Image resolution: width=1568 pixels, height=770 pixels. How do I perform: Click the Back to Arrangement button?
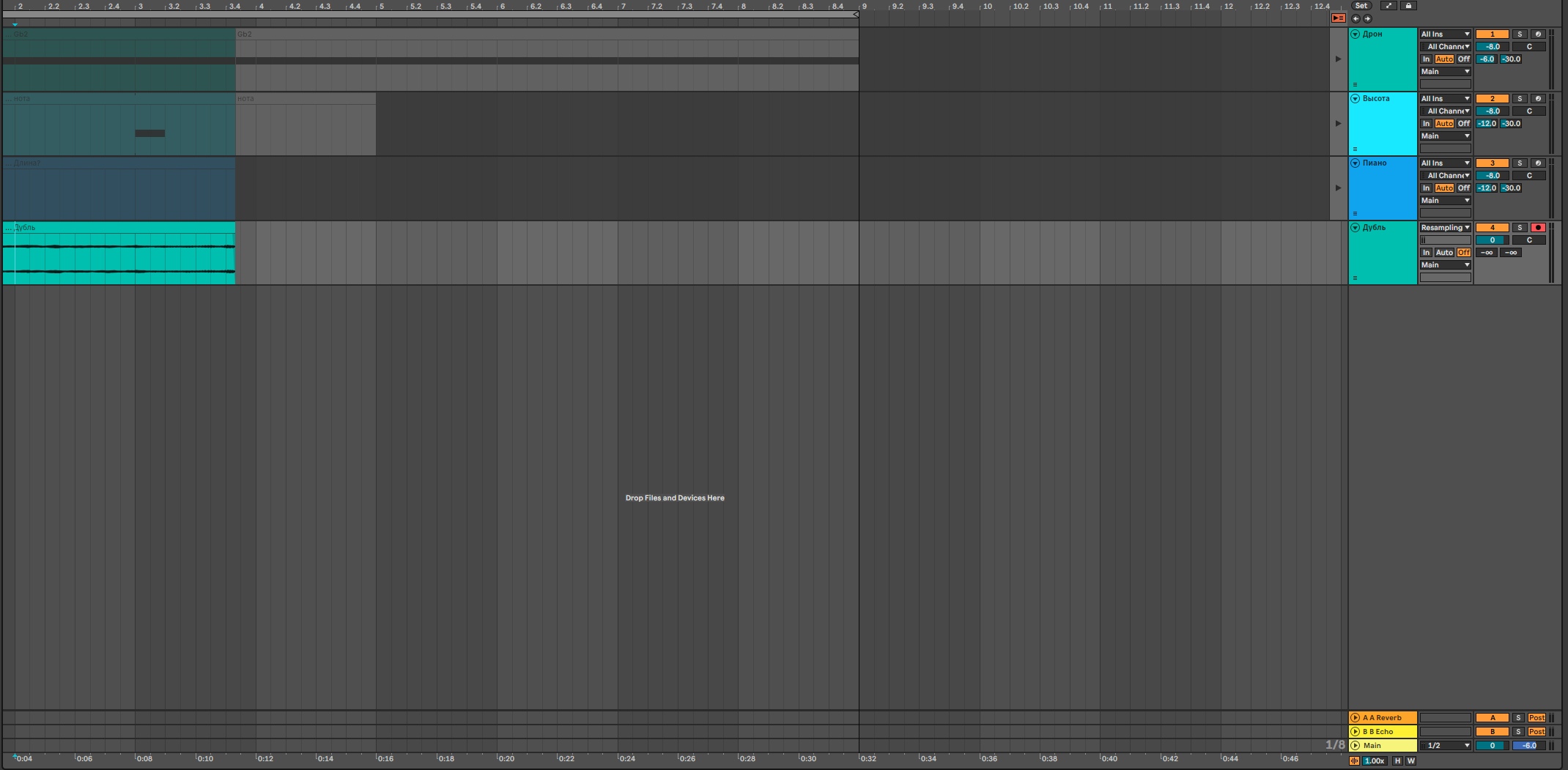(x=1338, y=18)
